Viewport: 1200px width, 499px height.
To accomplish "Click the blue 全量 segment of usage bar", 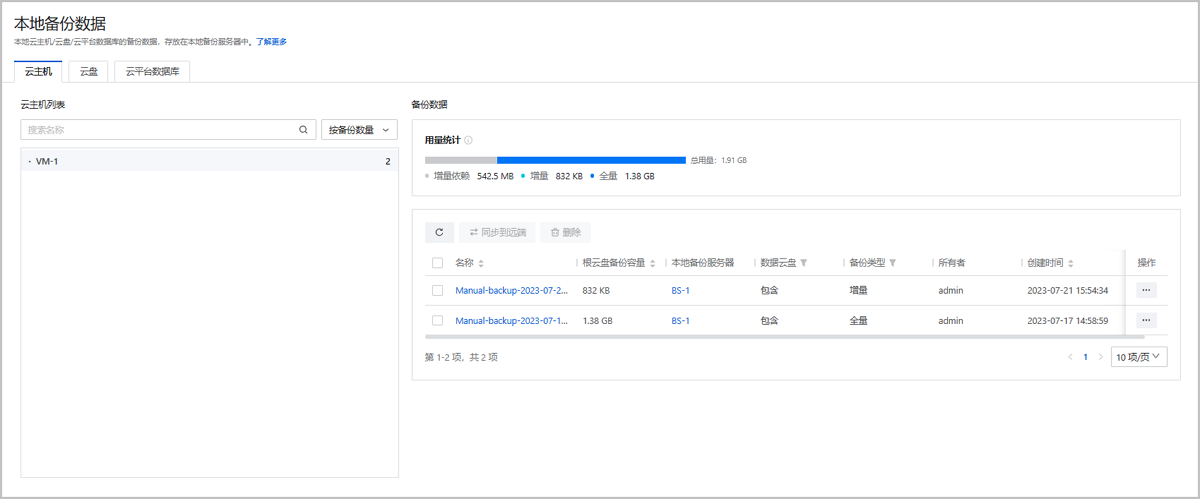I will (x=590, y=159).
